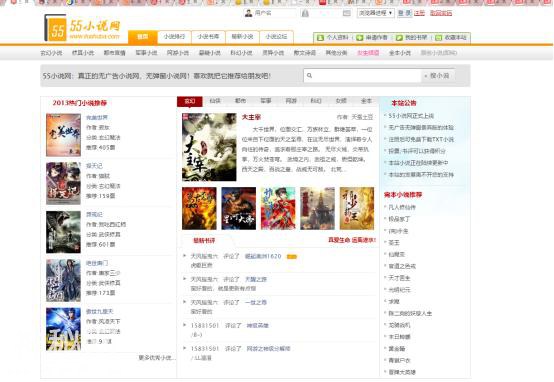Click the 个人资料 green icon

[x=320, y=37]
